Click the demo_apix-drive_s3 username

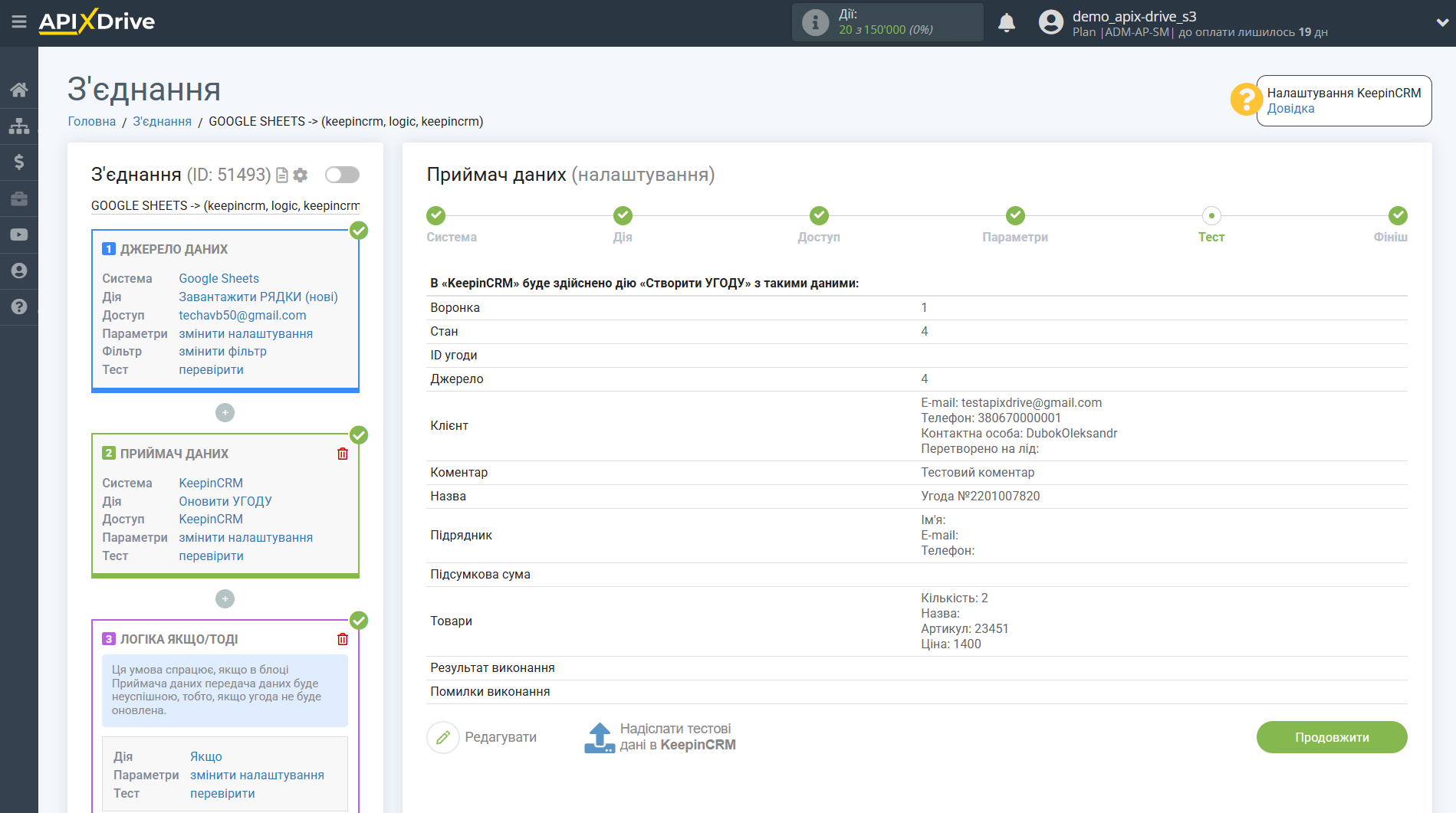1134,16
